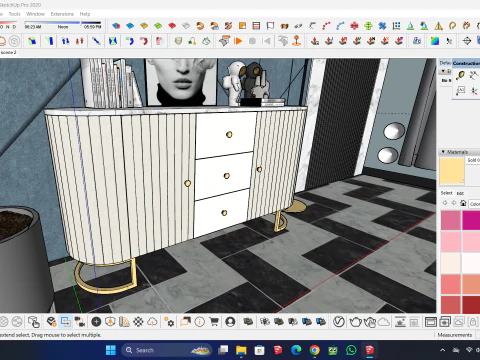The width and height of the screenshot is (480, 360).
Task: Click the black plus circle icon in the bottom toolbar
Action: click(96, 322)
